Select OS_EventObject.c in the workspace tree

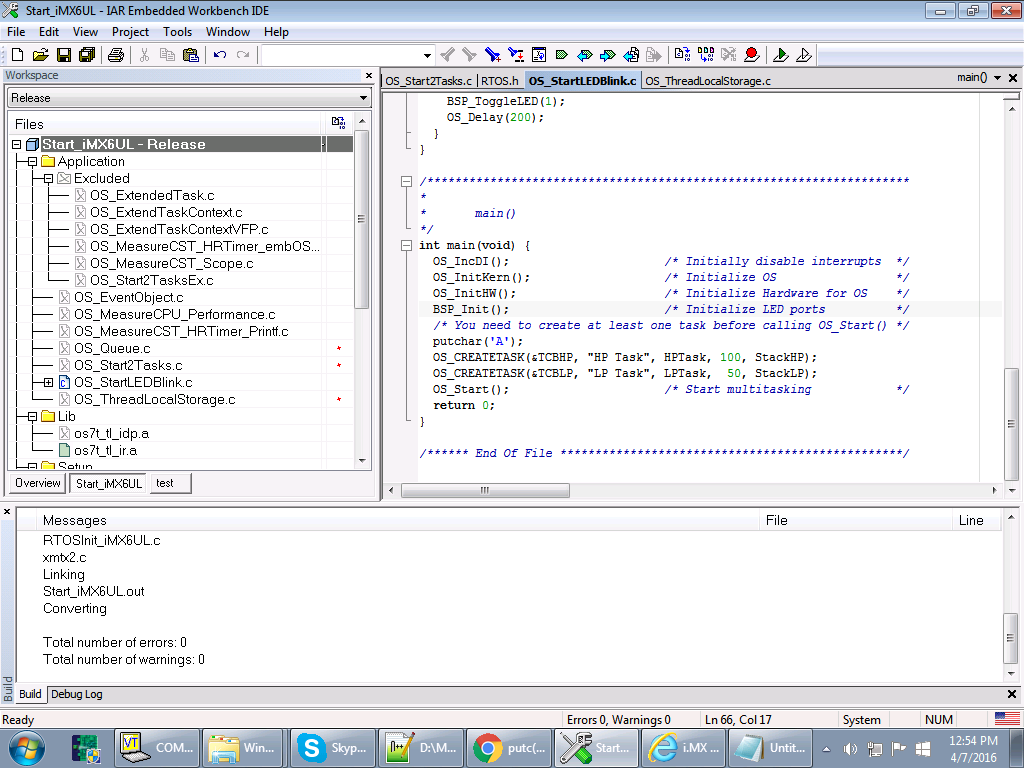(129, 297)
